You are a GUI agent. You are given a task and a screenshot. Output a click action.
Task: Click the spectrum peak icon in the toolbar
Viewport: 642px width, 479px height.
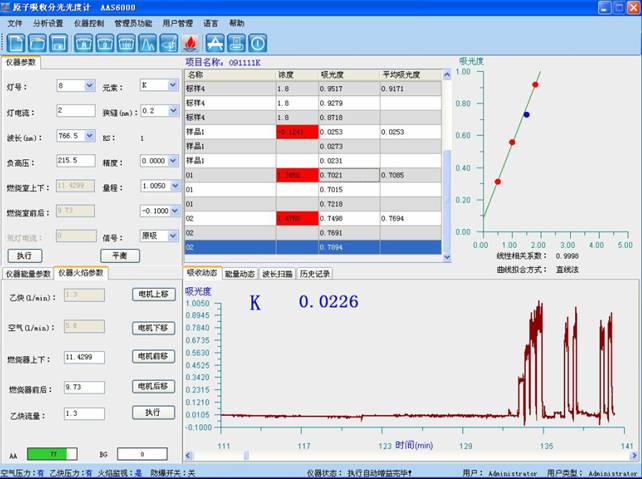tap(147, 43)
